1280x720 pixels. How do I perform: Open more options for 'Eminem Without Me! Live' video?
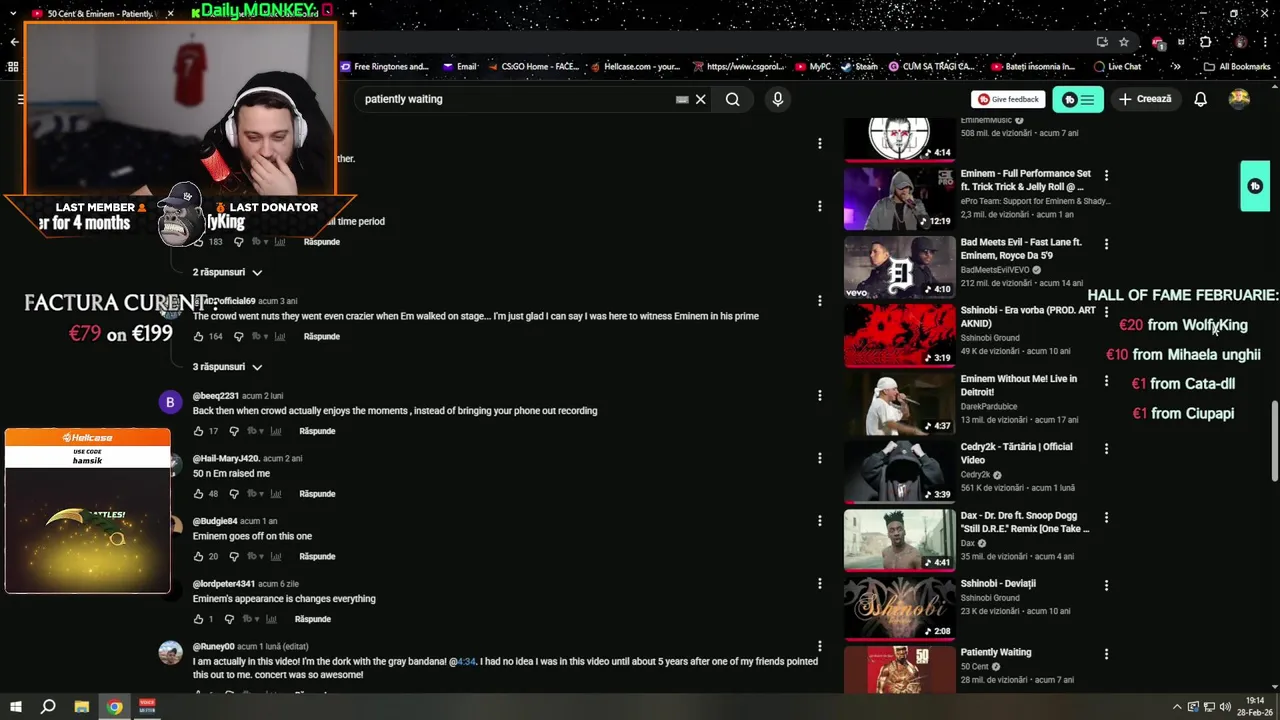1106,380
